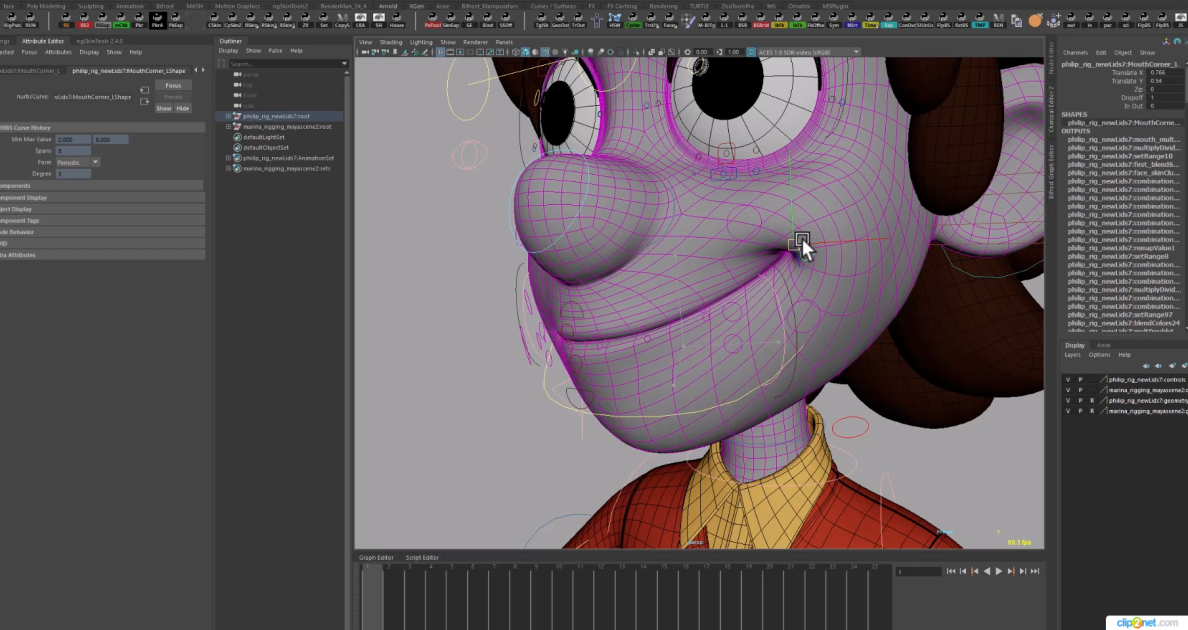
Task: Toggle playback P on philip_rig_newLids7:controls layer
Action: click(x=1080, y=379)
